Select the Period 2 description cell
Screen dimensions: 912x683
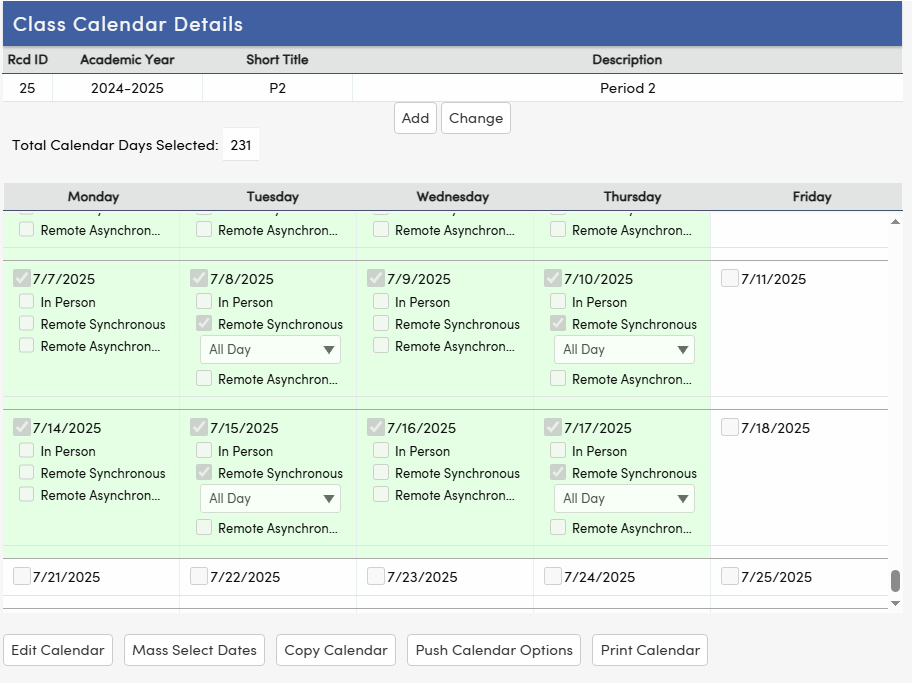628,88
